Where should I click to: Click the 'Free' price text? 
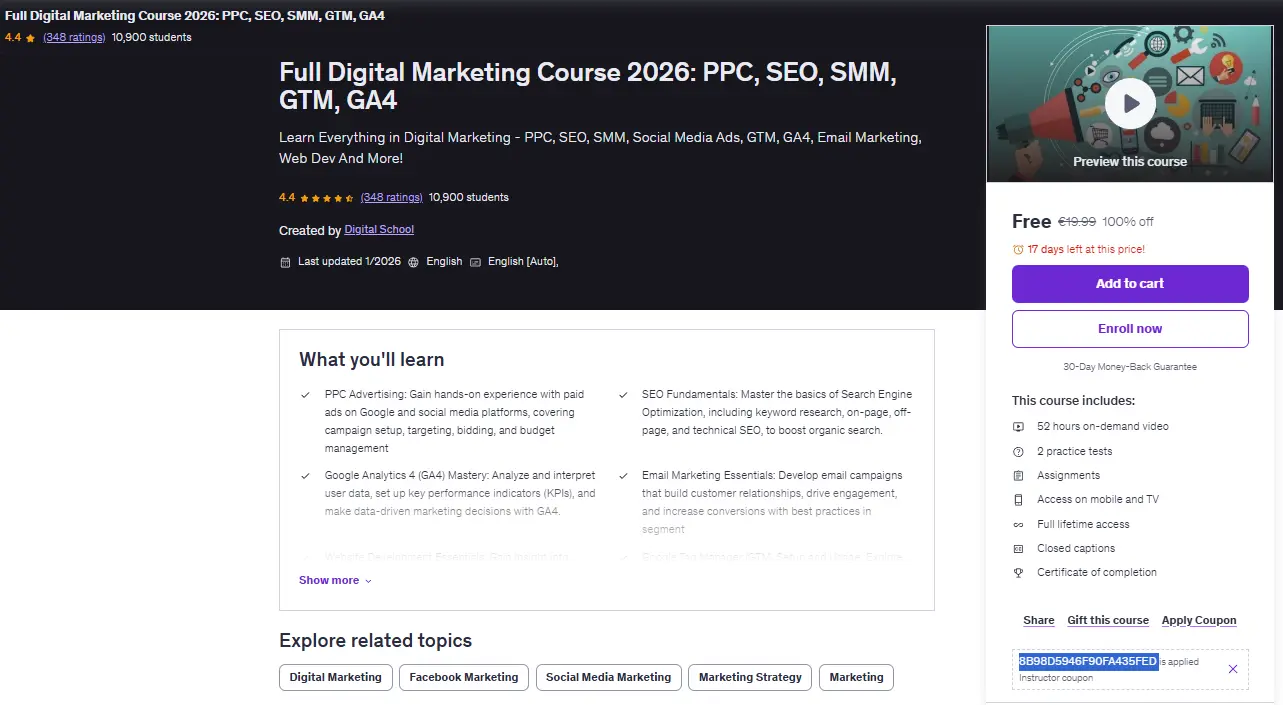[1031, 221]
